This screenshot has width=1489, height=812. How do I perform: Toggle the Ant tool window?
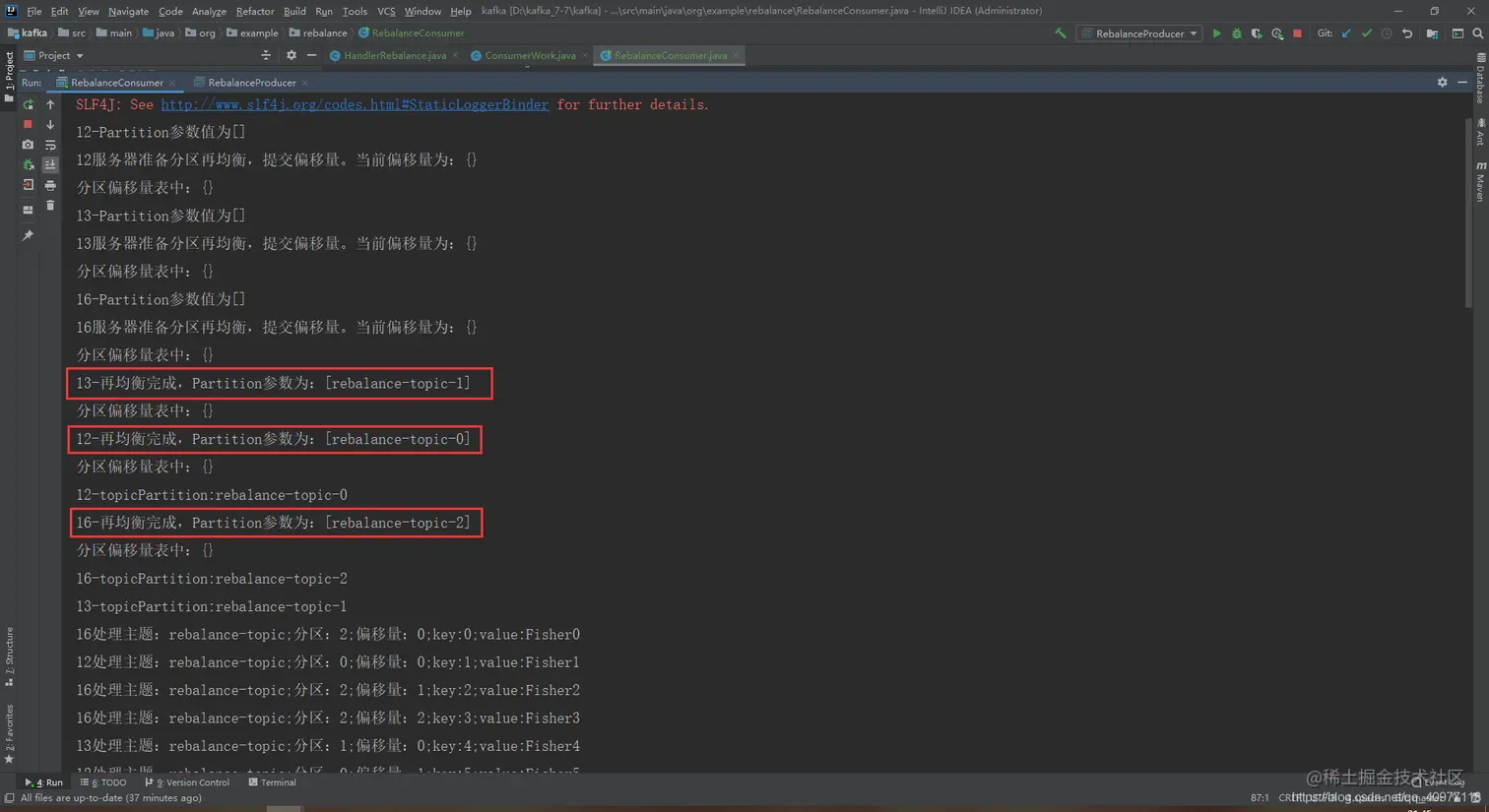[1480, 133]
